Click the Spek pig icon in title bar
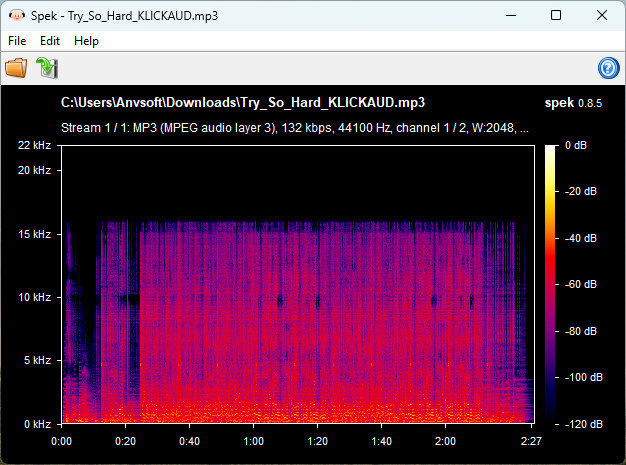Screen dimensions: 626x465 [17, 16]
